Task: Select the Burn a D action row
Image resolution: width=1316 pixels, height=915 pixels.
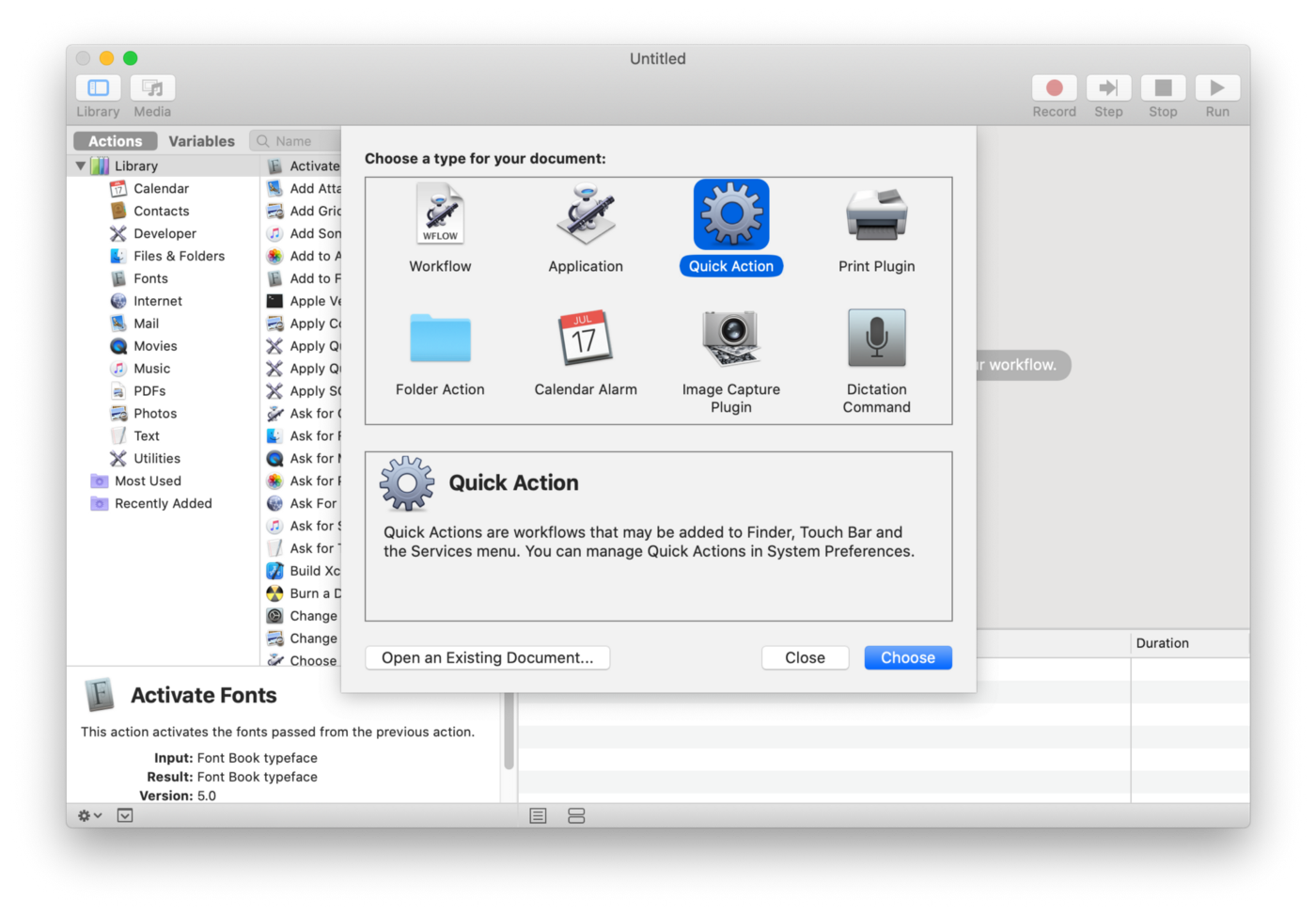Action: [303, 593]
